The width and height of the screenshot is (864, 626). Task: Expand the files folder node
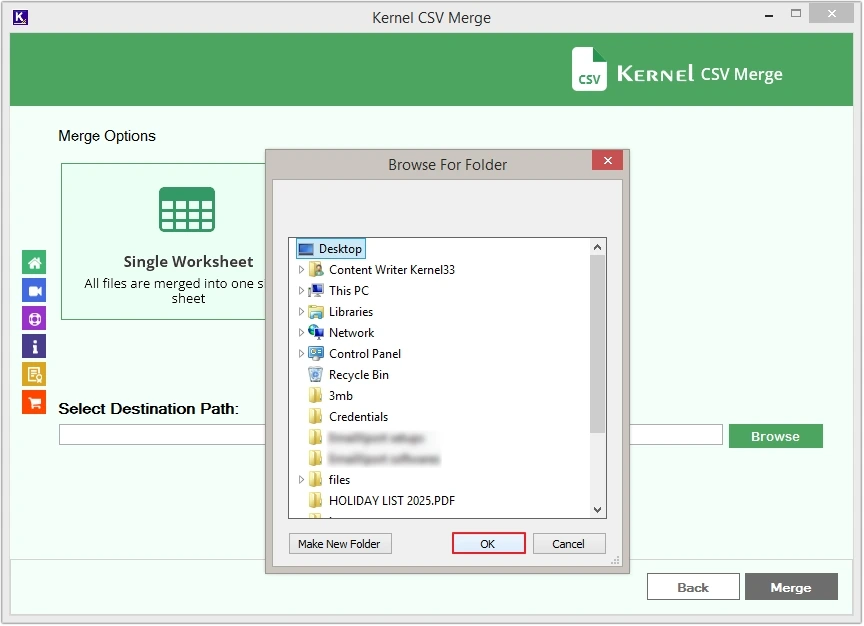point(301,480)
